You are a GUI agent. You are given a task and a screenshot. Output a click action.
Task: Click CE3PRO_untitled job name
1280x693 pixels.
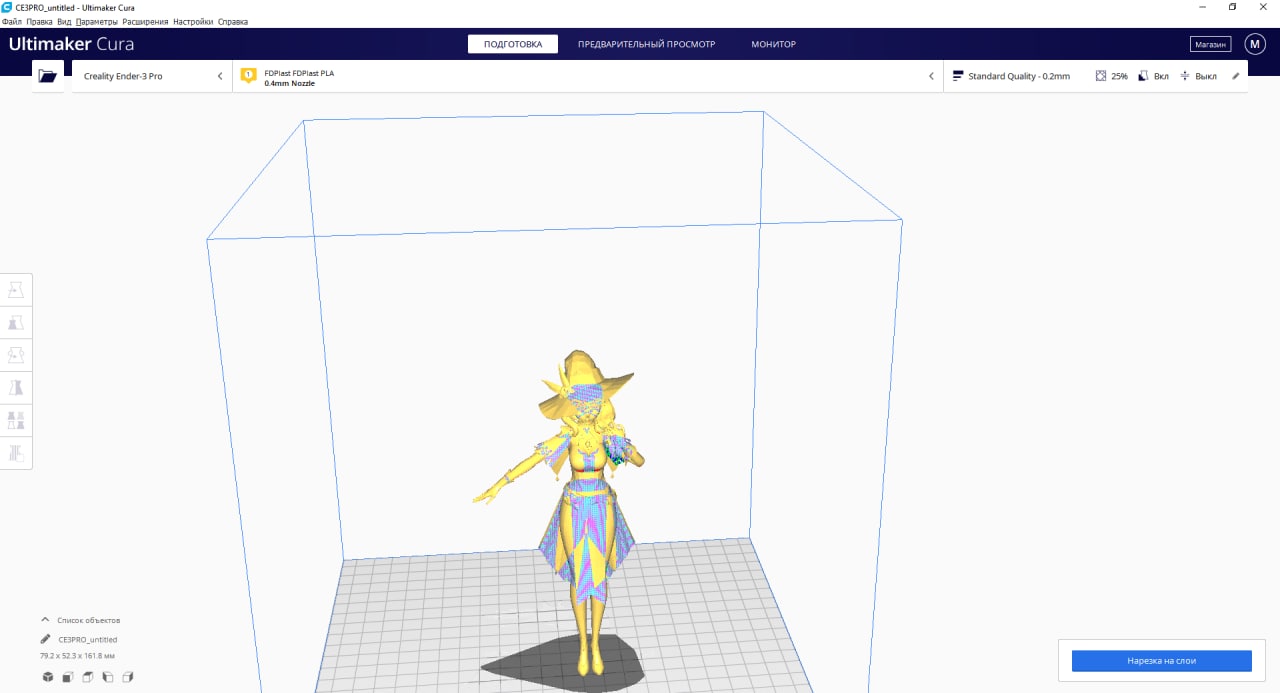(x=88, y=639)
